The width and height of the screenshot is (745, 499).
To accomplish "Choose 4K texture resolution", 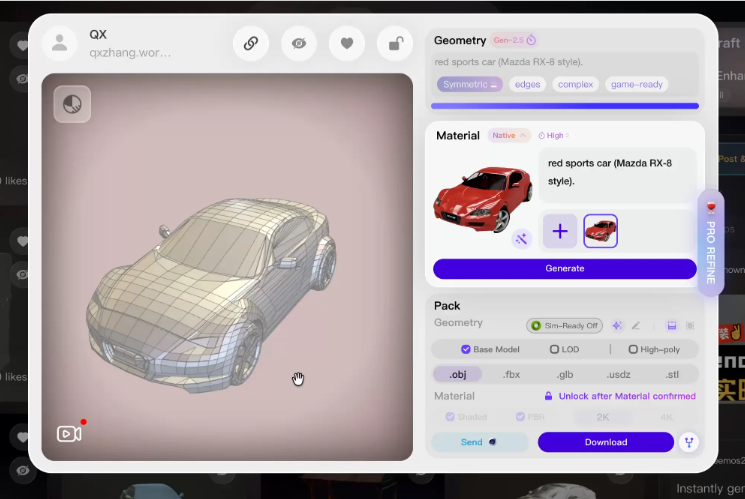I will [667, 417].
